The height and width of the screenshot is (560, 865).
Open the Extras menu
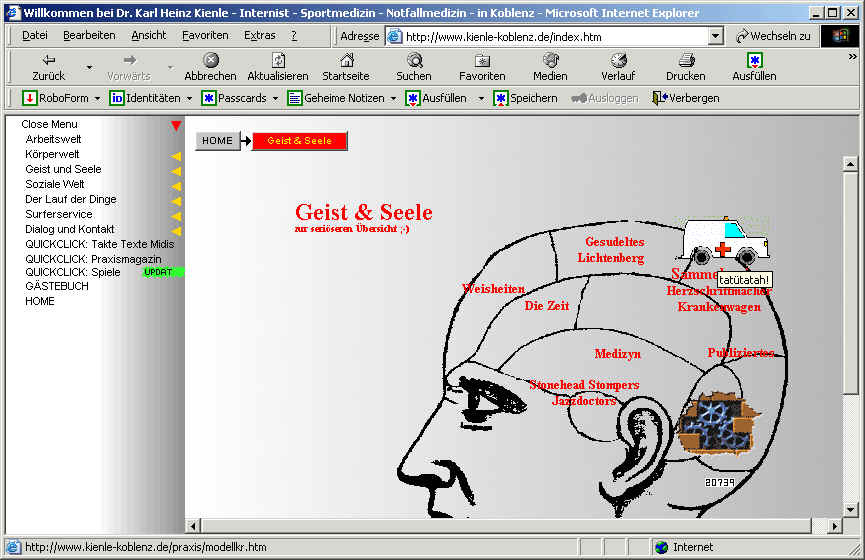tap(259, 35)
